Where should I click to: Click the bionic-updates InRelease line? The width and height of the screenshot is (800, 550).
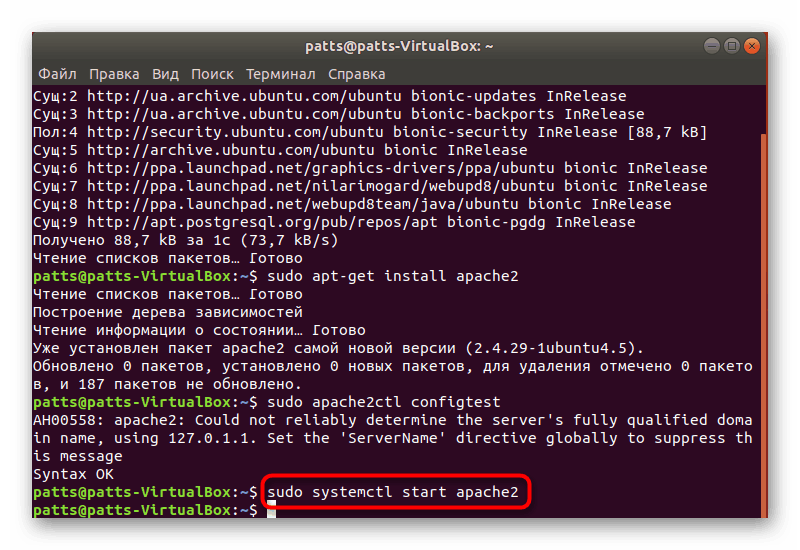pos(330,96)
